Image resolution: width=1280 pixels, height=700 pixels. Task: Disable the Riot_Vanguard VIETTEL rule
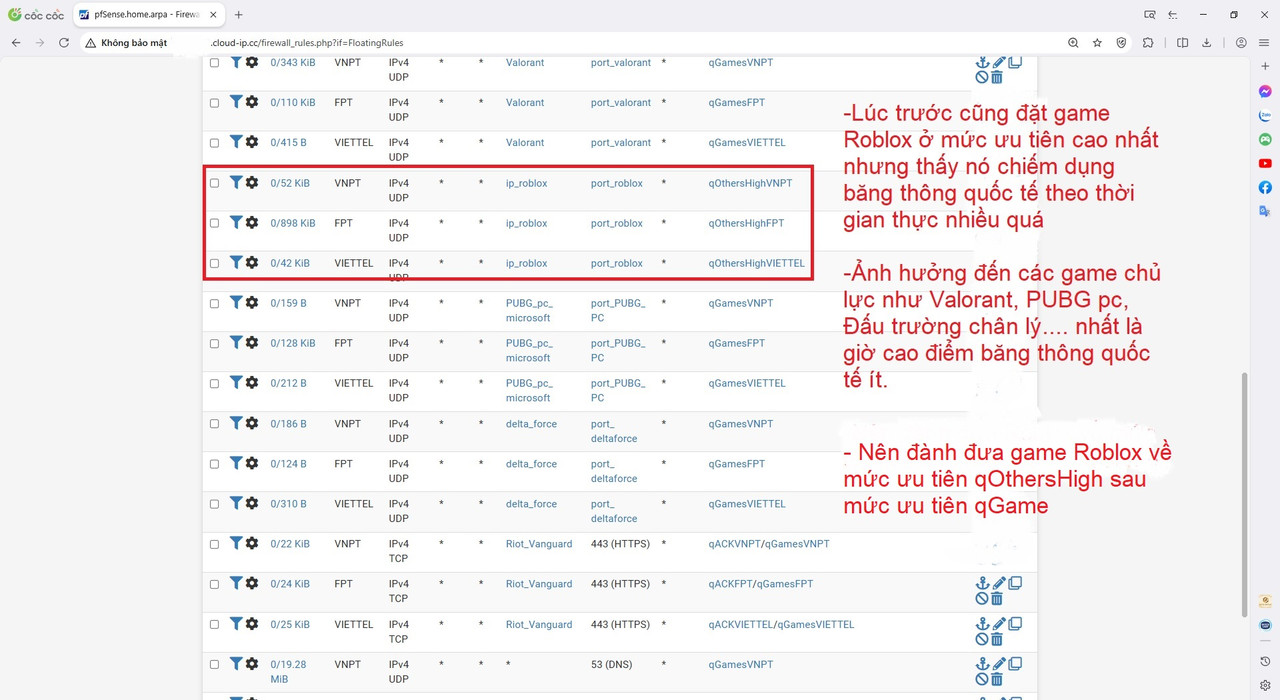982,639
